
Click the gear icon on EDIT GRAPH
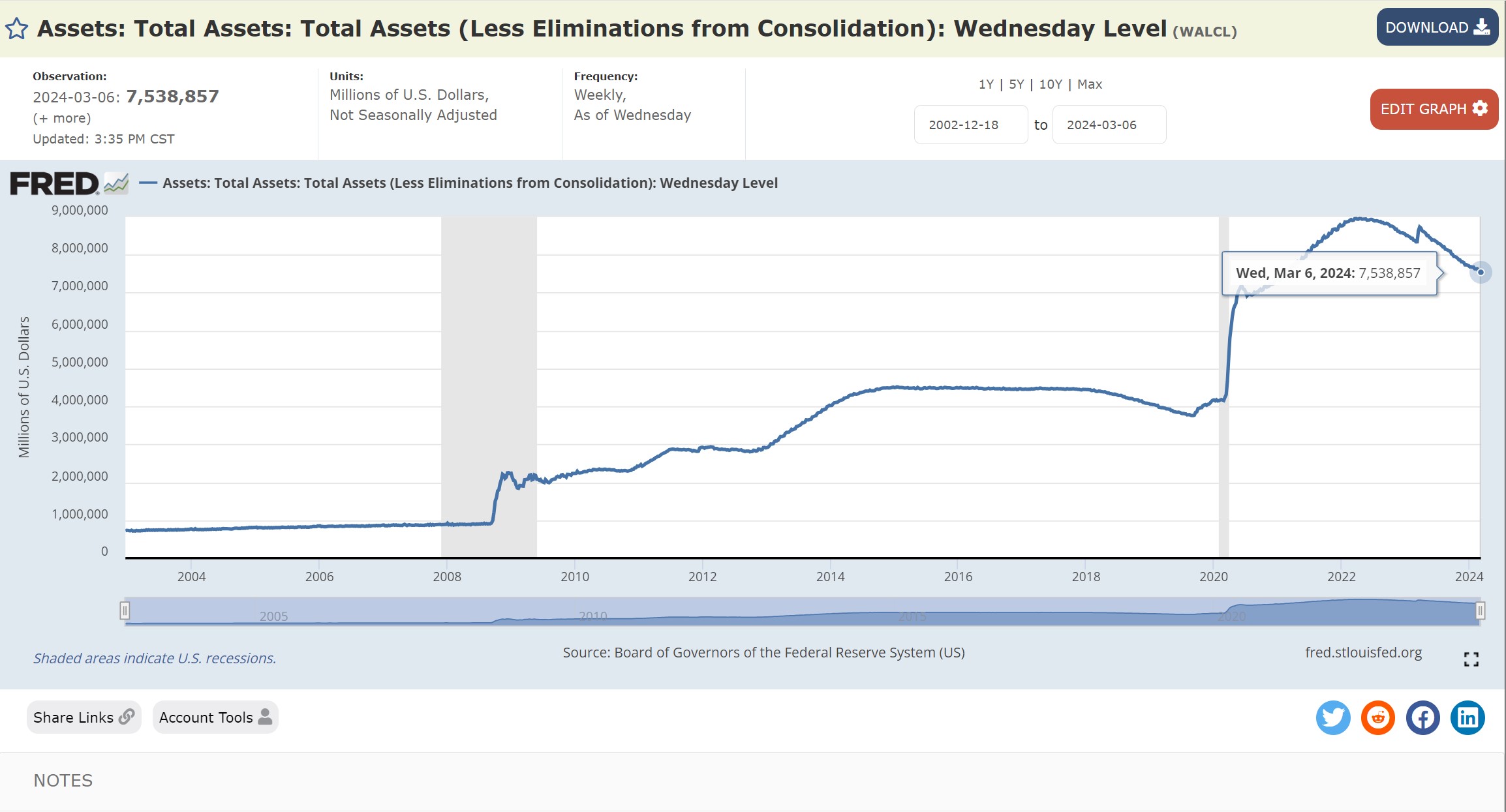[1480, 108]
